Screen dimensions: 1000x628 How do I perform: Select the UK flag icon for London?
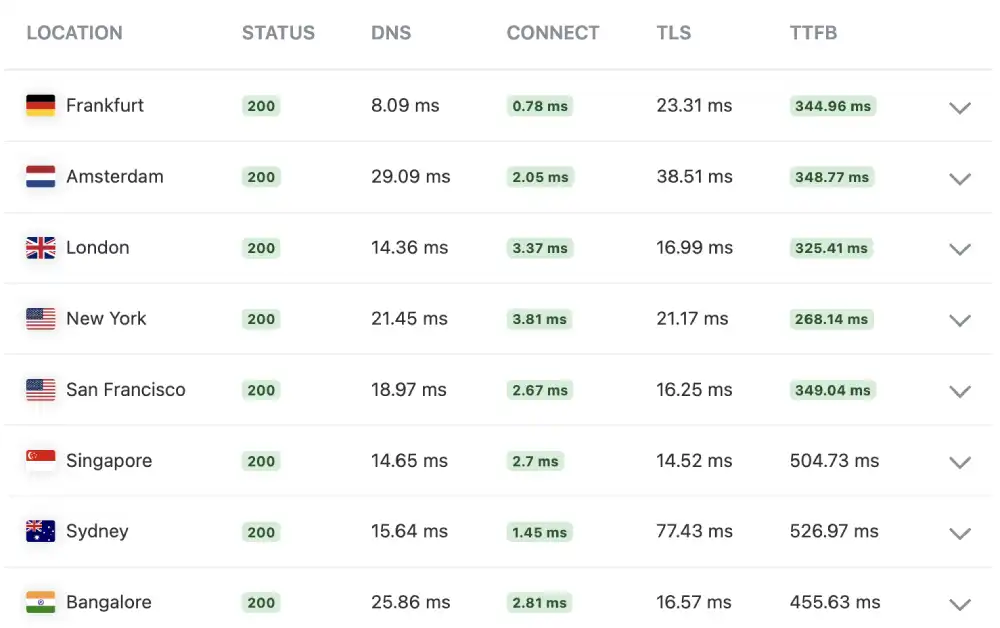(40, 248)
